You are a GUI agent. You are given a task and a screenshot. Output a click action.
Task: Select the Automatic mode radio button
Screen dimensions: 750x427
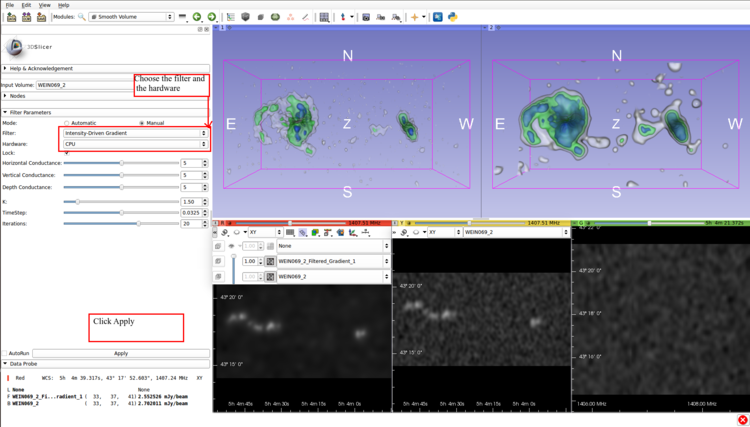(x=67, y=123)
